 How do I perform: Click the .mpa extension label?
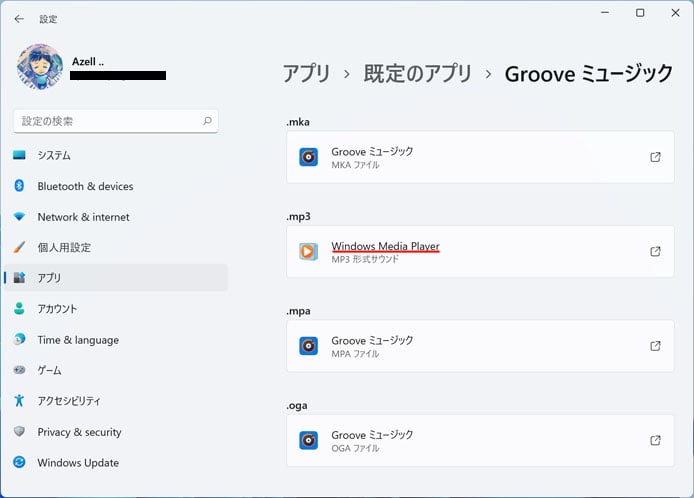(298, 311)
